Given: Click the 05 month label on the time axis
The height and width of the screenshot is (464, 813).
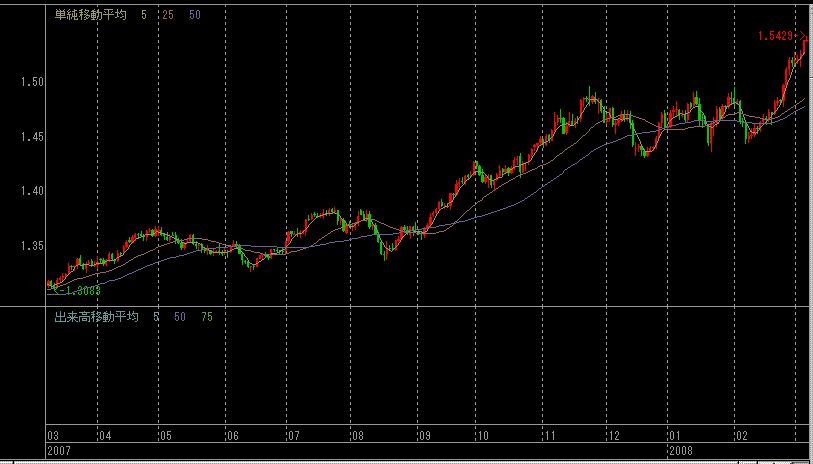Looking at the screenshot, I should [165, 435].
